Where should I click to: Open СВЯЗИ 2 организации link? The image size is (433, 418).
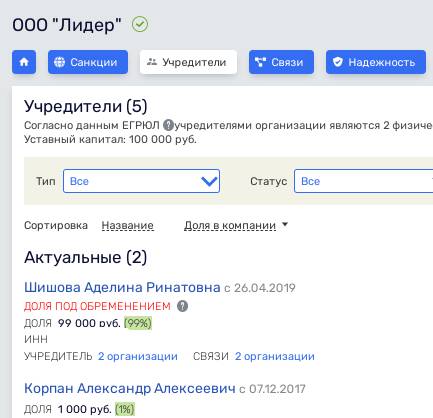[x=275, y=356]
